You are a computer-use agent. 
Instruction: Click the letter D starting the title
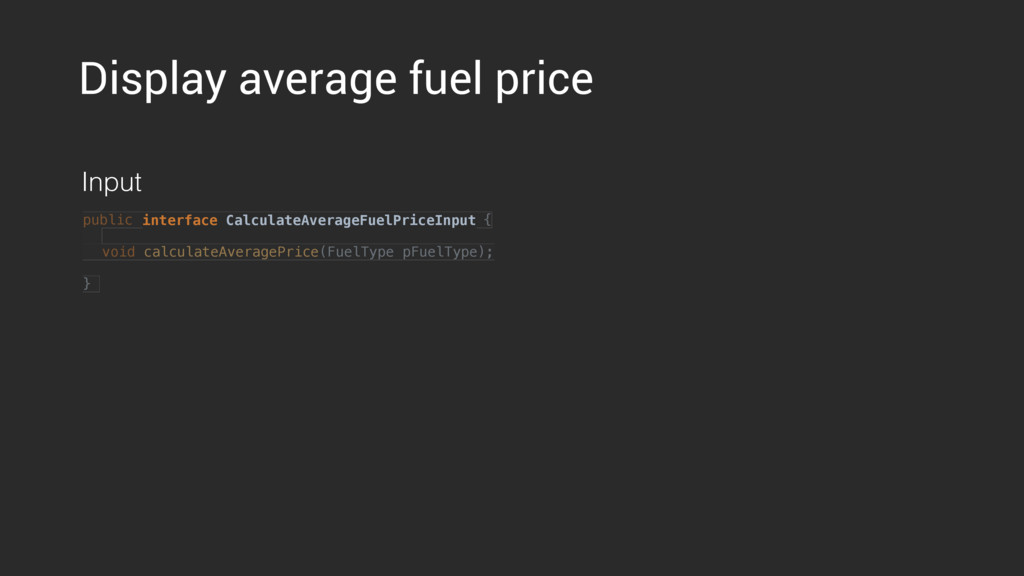point(93,78)
